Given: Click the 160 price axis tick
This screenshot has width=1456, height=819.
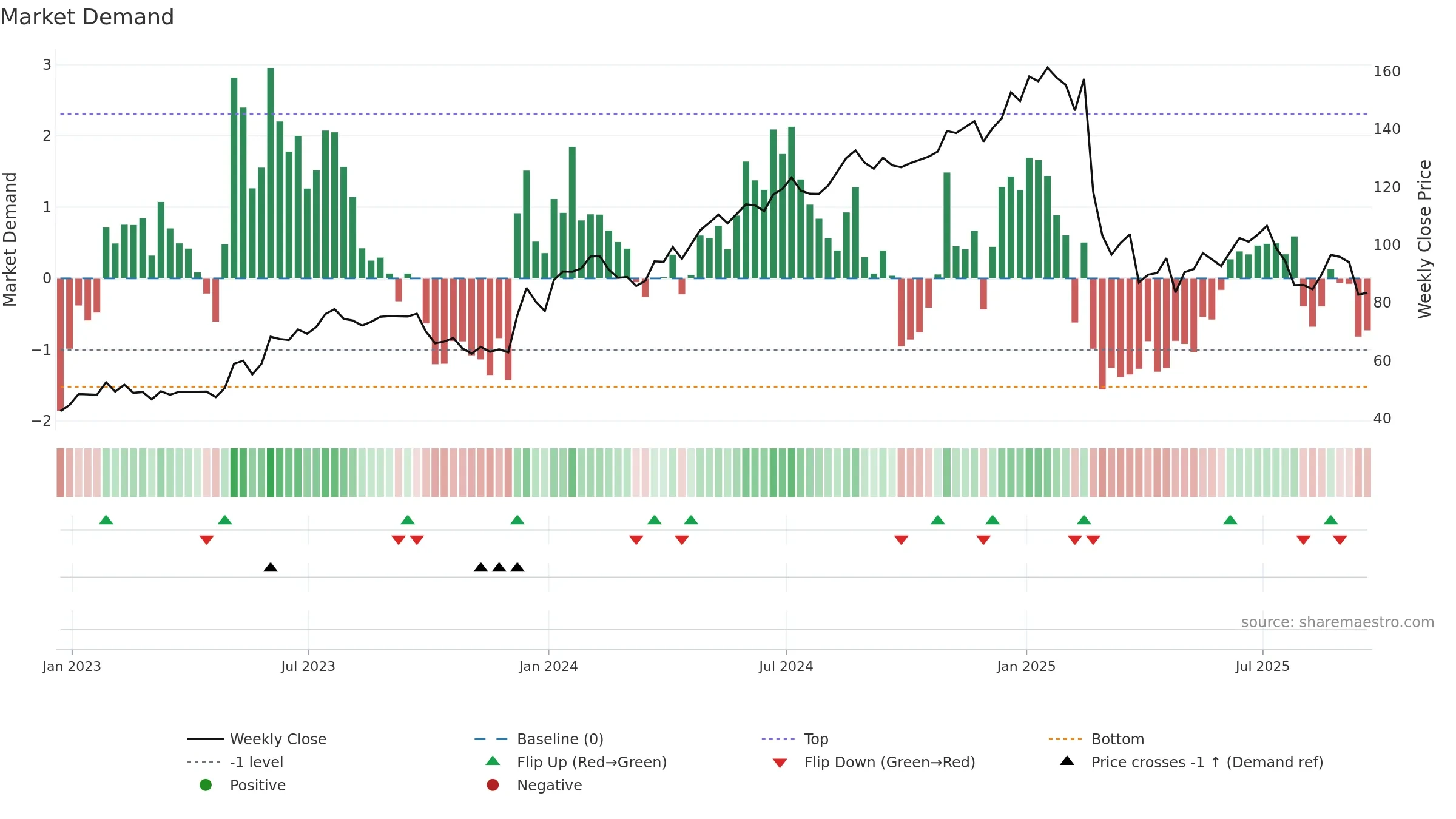Looking at the screenshot, I should pos(1387,72).
